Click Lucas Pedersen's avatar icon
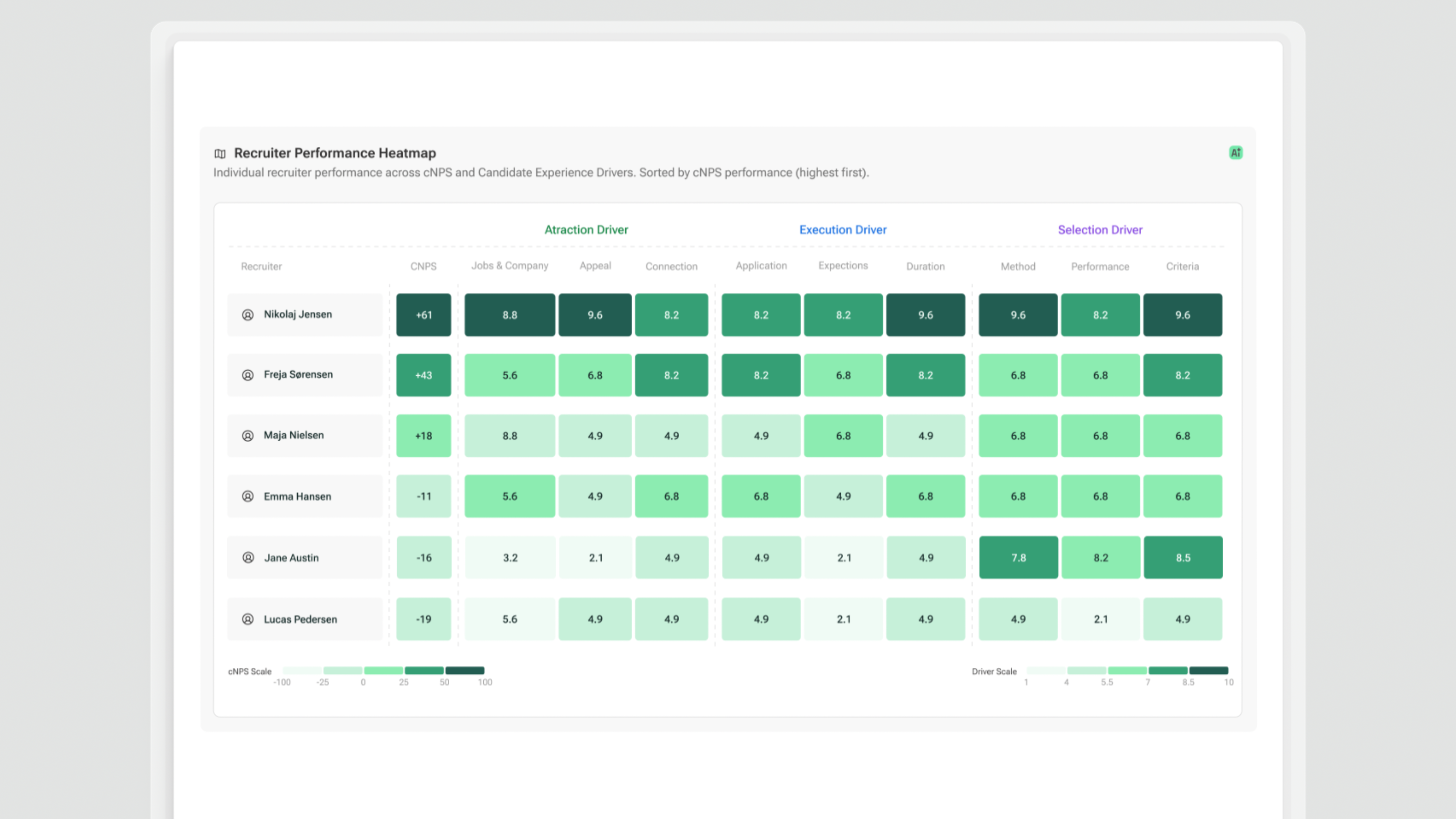The height and width of the screenshot is (819, 1456). 248,620
